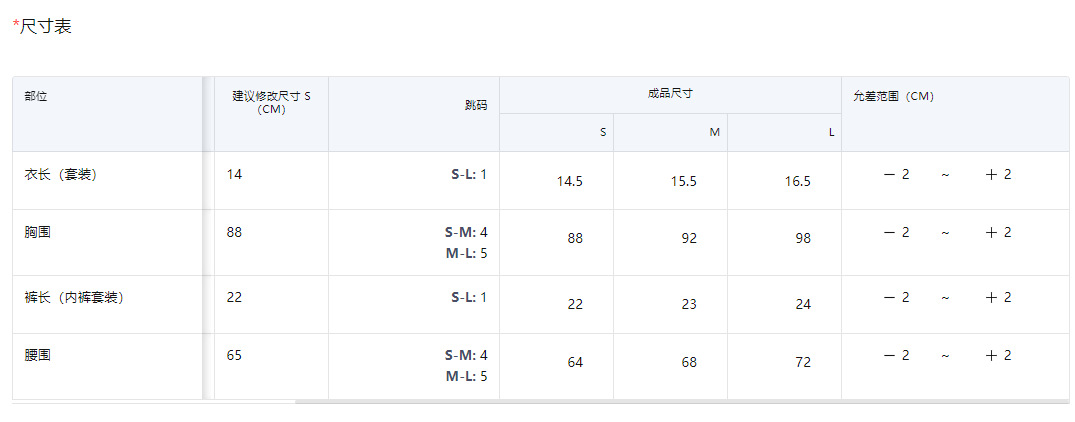Select the M finished size 92 for 胸围
This screenshot has height=422, width=1075.
(x=688, y=239)
